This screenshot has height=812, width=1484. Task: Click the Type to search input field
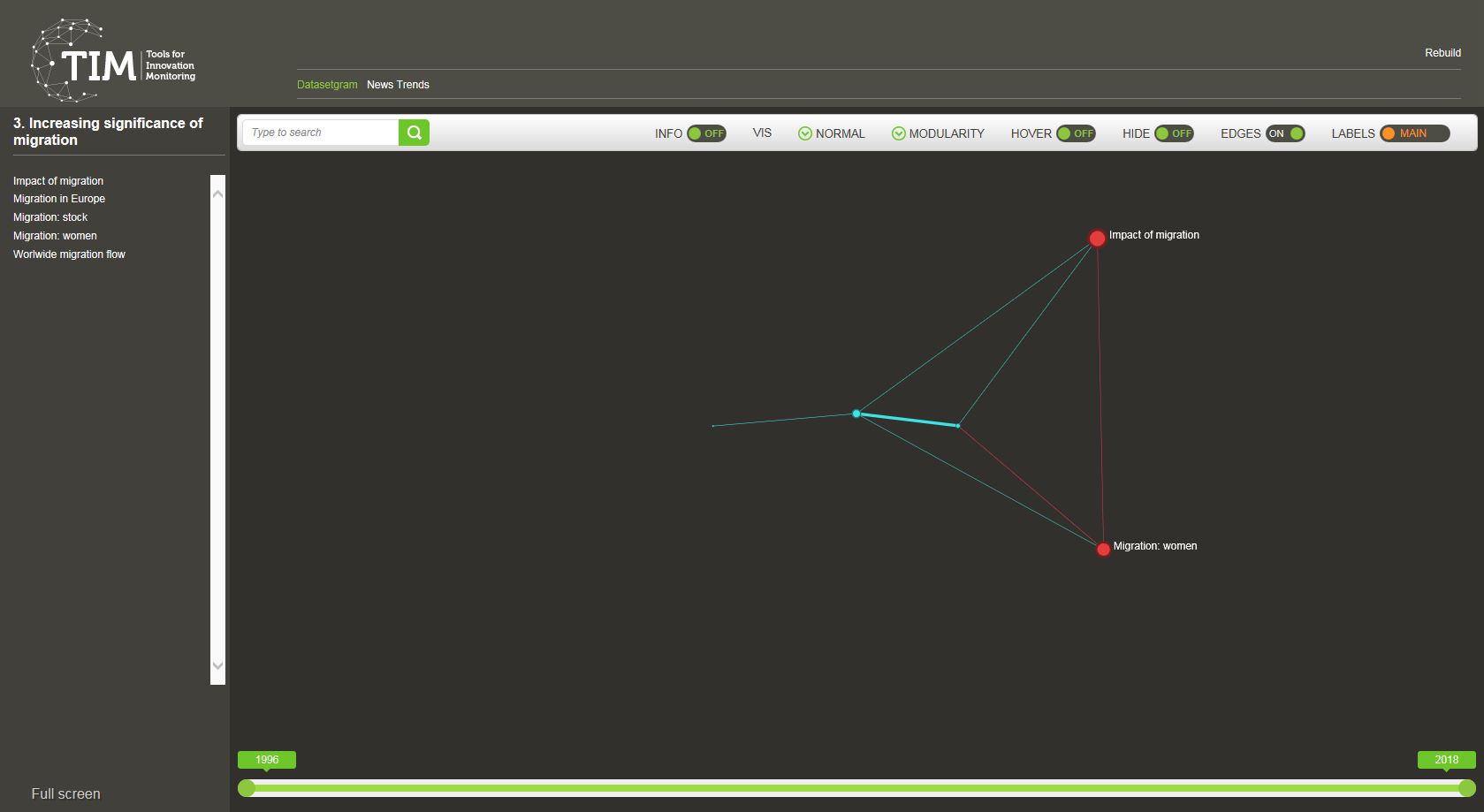click(x=321, y=133)
